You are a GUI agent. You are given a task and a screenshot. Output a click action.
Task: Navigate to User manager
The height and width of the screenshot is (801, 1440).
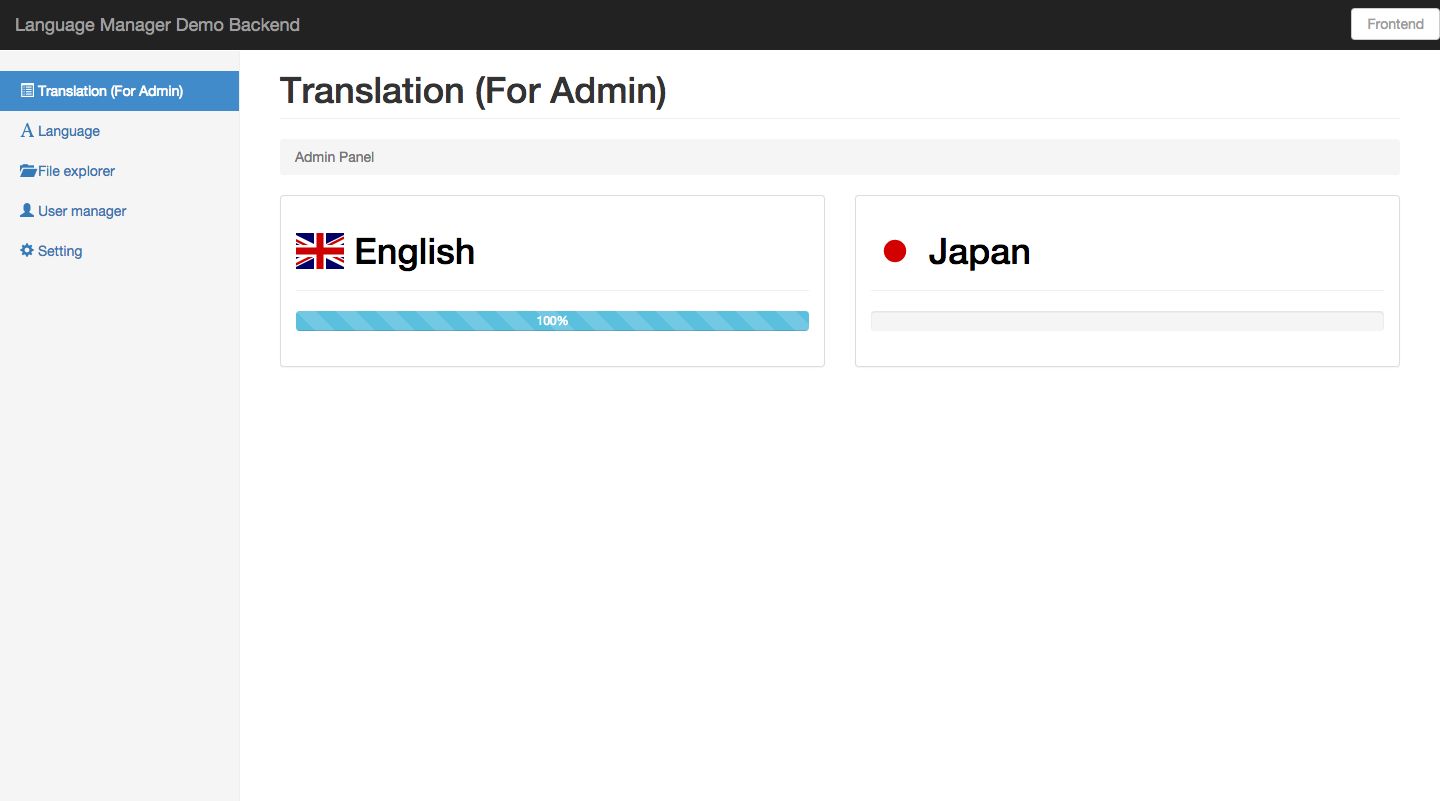(x=82, y=211)
